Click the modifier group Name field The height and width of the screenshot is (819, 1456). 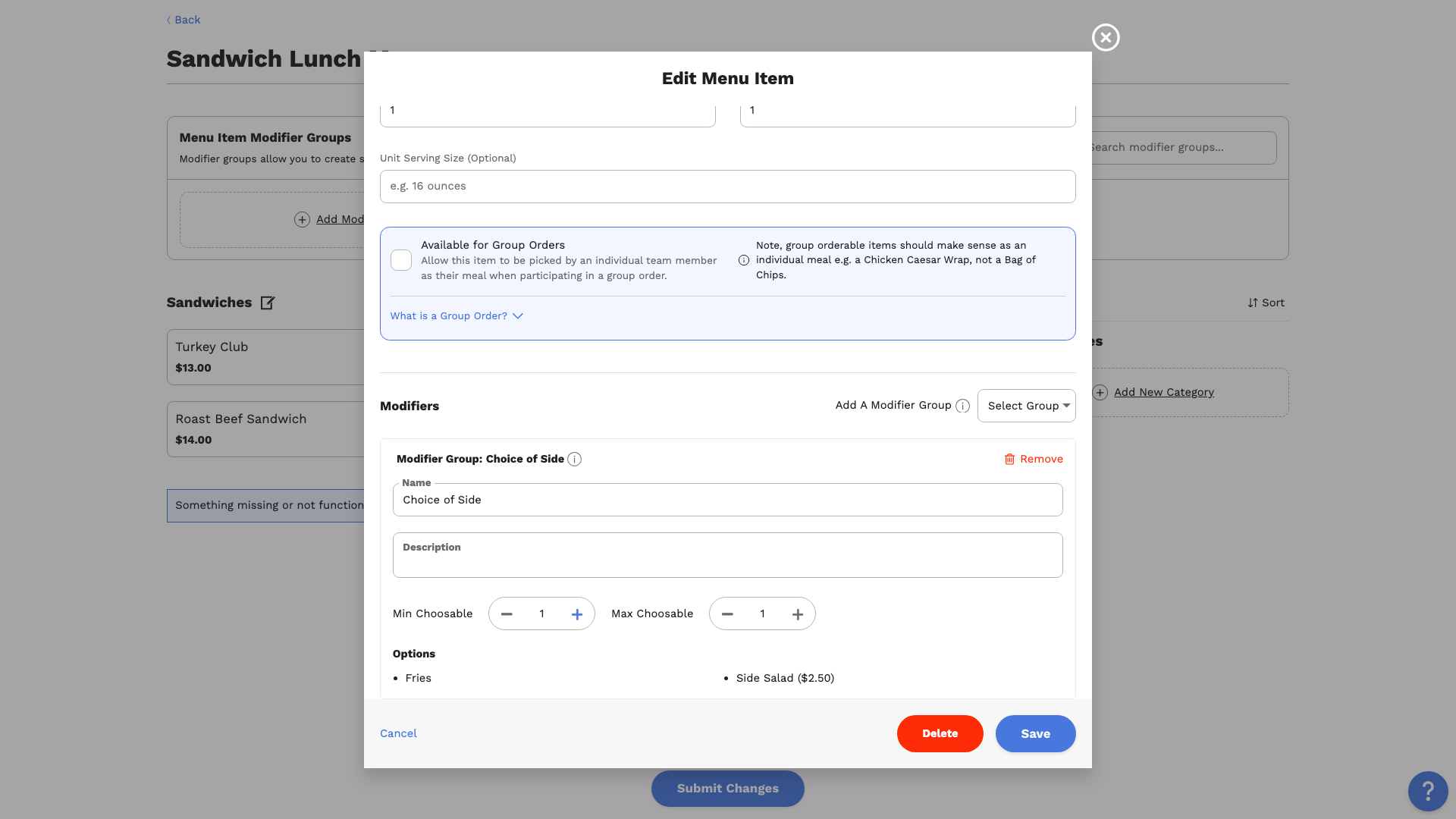727,500
